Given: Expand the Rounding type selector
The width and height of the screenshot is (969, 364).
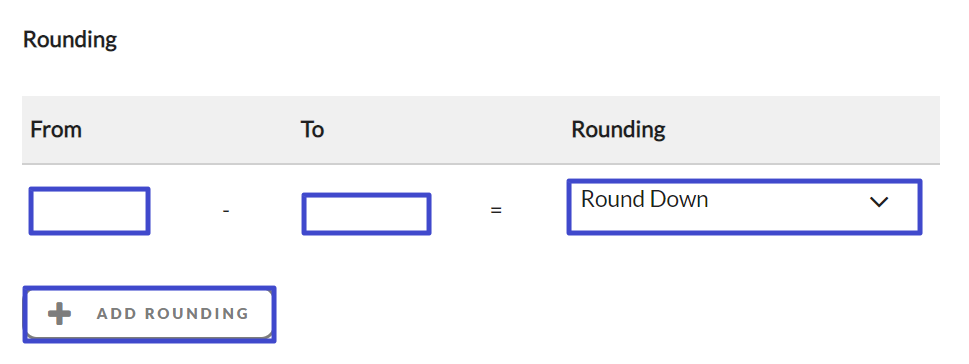Looking at the screenshot, I should click(x=744, y=207).
